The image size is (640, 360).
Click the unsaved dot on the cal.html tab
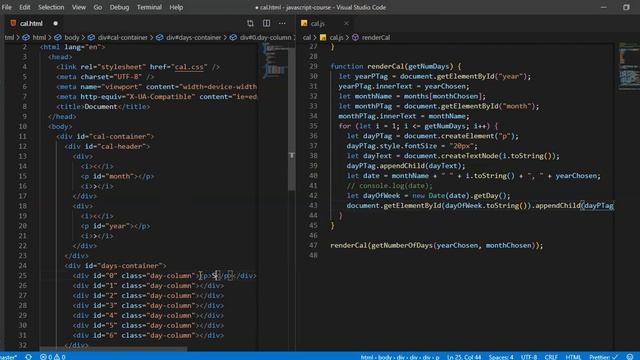pyautogui.click(x=56, y=24)
